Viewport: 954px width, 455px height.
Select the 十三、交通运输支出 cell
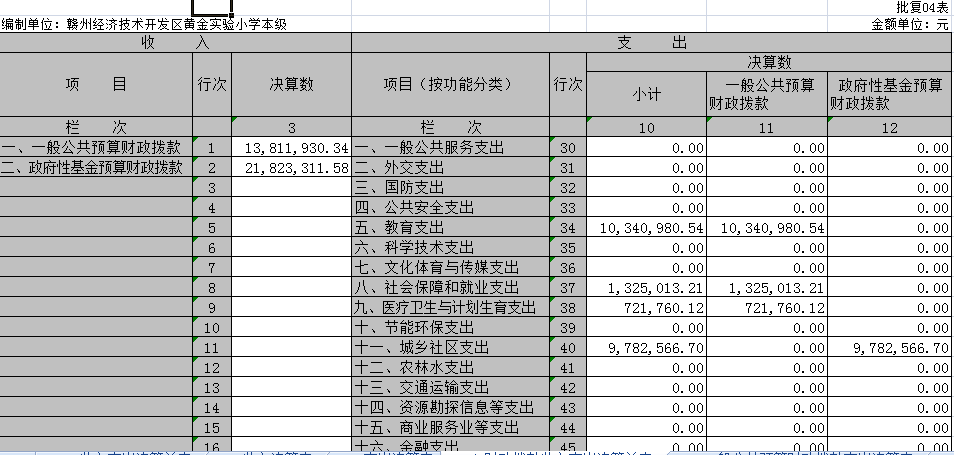[450, 387]
